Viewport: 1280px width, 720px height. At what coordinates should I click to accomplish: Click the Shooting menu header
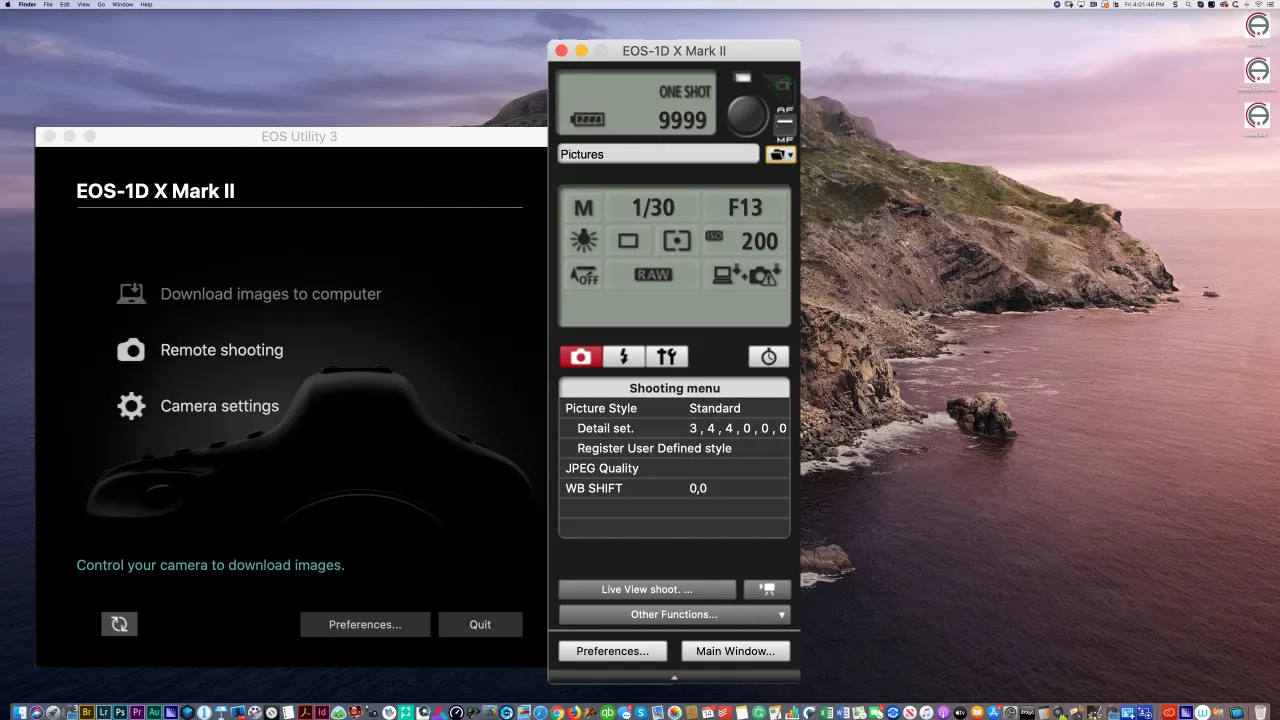[x=674, y=388]
